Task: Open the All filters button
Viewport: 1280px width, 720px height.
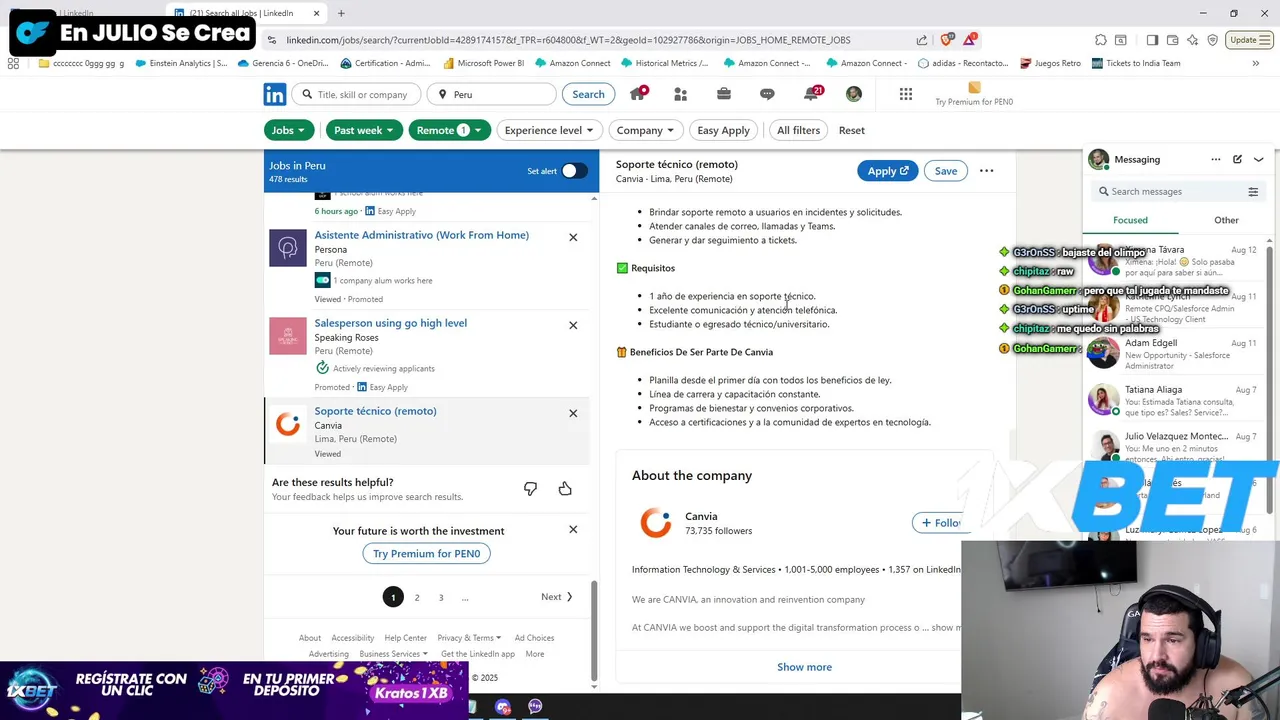Action: tap(798, 130)
